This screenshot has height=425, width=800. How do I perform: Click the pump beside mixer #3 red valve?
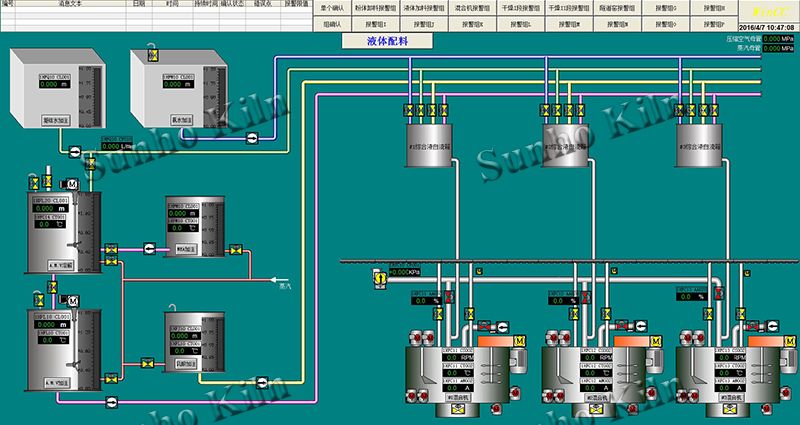pos(774,325)
